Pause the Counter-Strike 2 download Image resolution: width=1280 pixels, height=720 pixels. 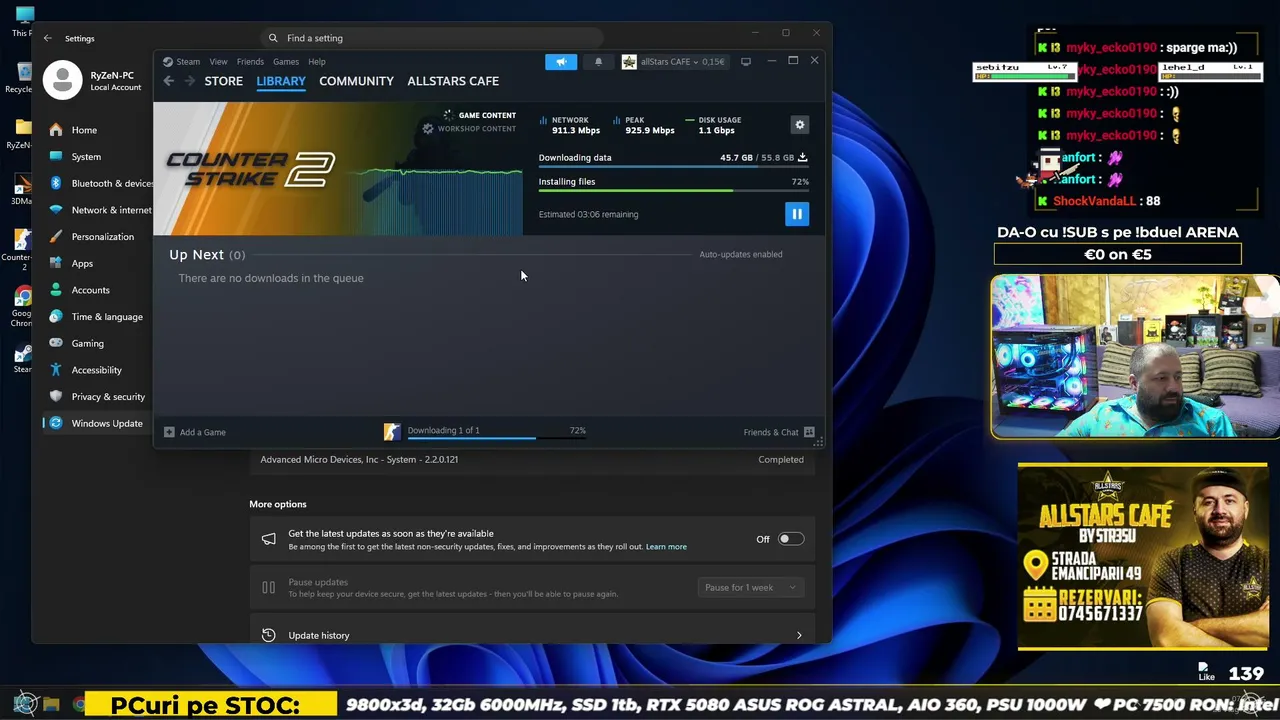click(x=797, y=214)
